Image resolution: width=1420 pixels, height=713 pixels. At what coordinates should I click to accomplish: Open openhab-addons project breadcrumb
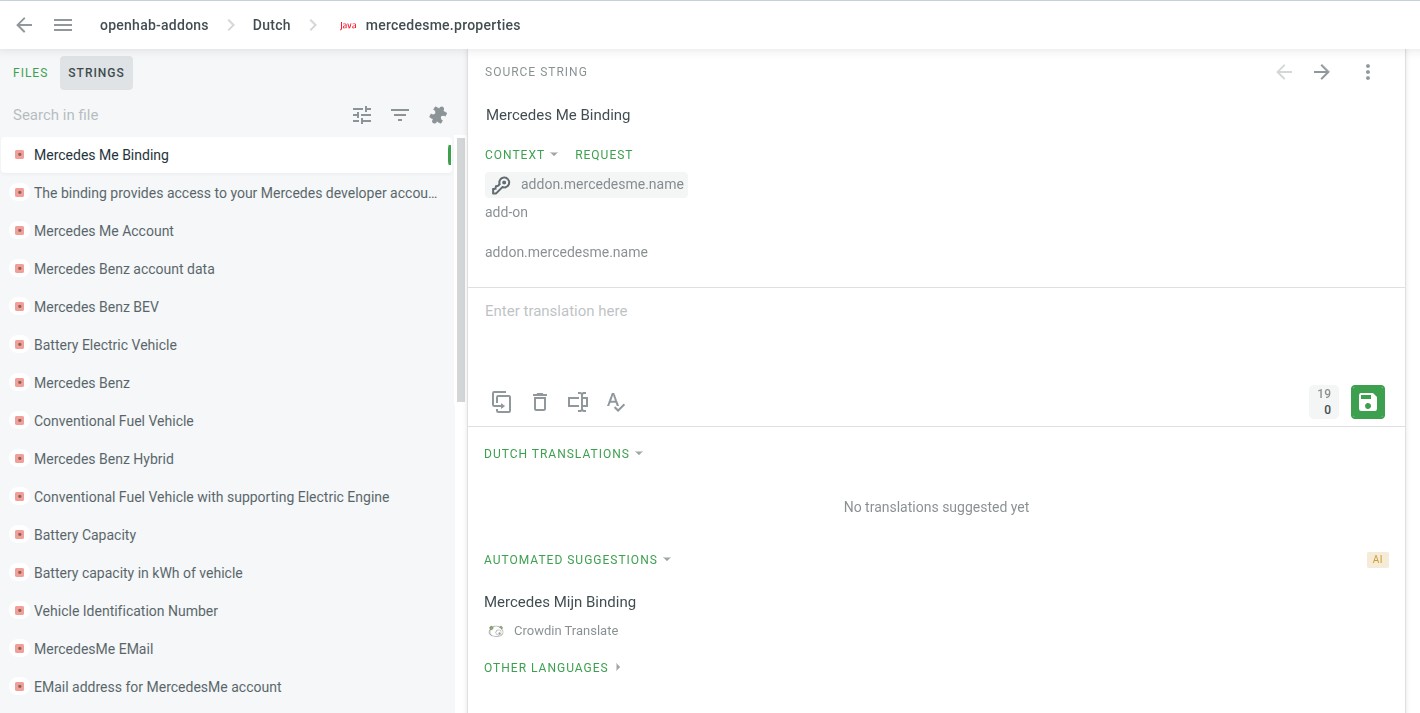point(154,25)
